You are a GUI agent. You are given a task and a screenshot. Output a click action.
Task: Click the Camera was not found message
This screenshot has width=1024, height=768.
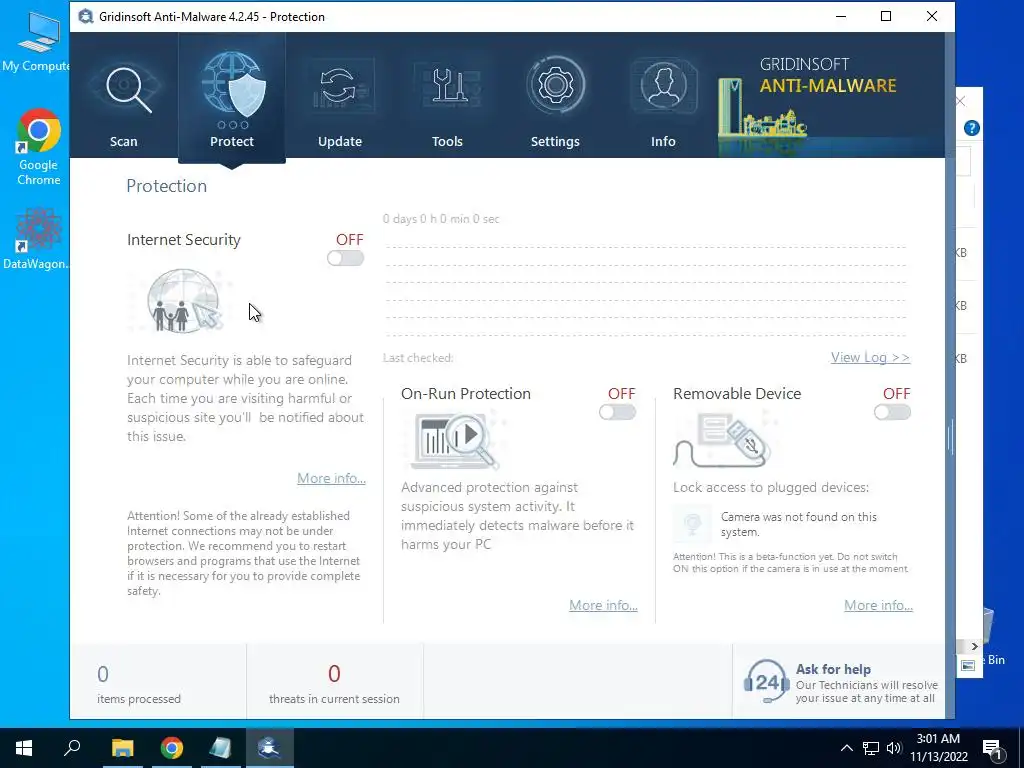coord(799,524)
